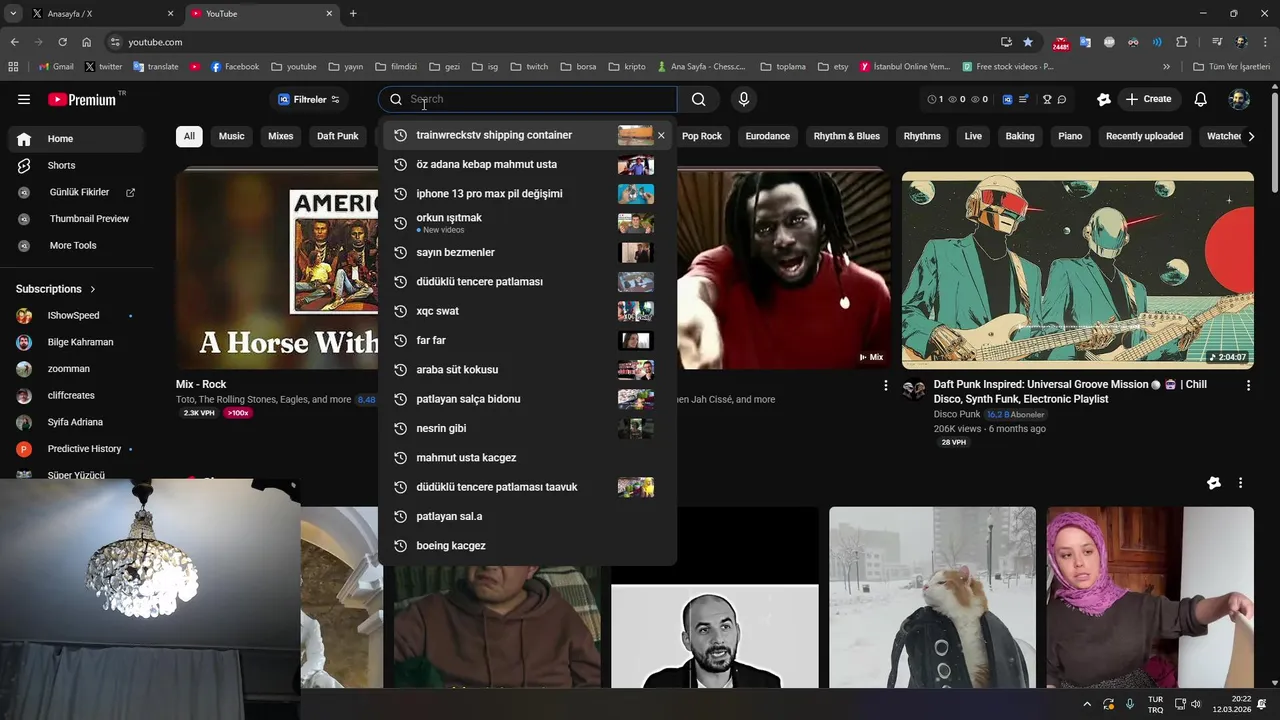Show hidden tray icons chevron
The image size is (1280, 720).
click(x=1087, y=704)
